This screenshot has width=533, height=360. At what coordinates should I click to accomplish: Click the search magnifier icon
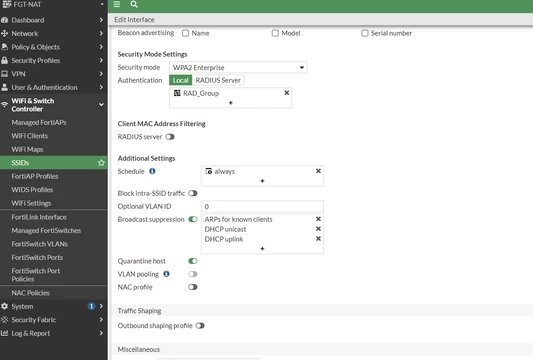(134, 4)
